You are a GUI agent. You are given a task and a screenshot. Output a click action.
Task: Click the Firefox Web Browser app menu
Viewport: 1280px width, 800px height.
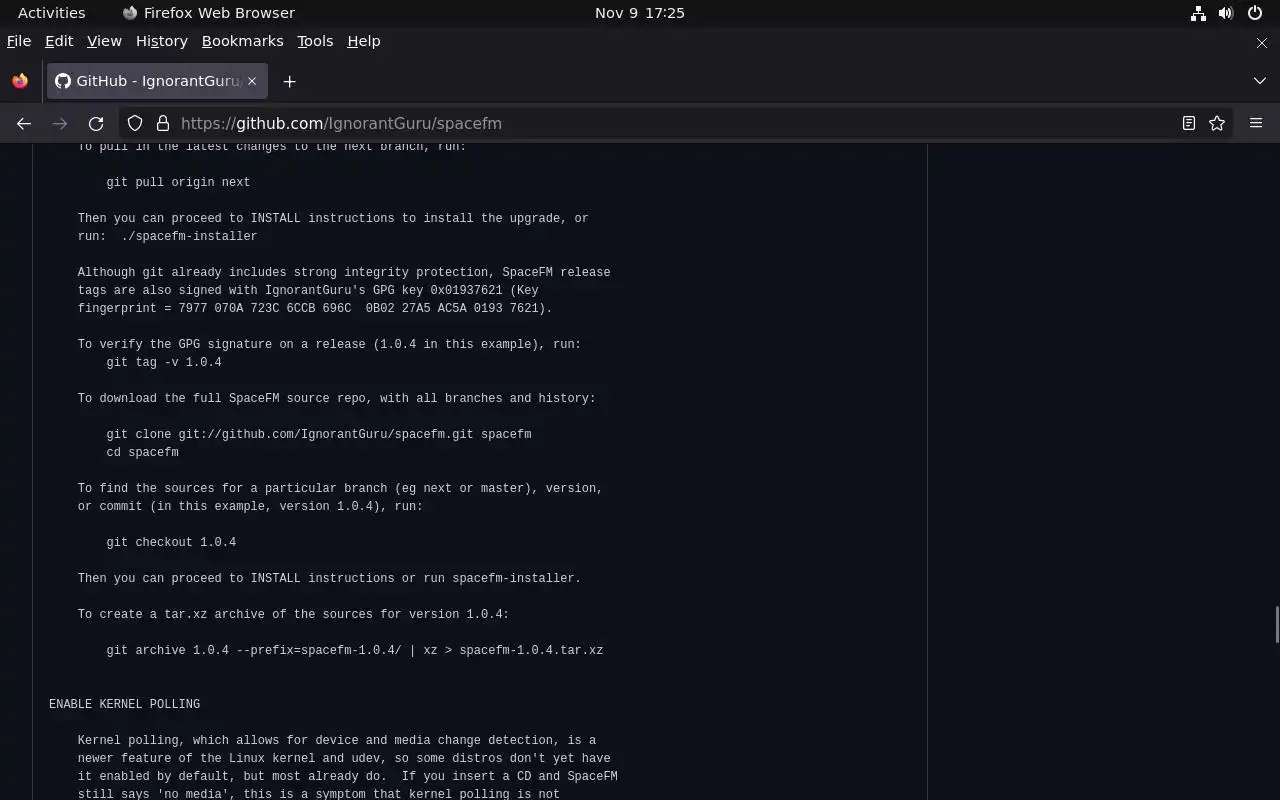point(208,13)
